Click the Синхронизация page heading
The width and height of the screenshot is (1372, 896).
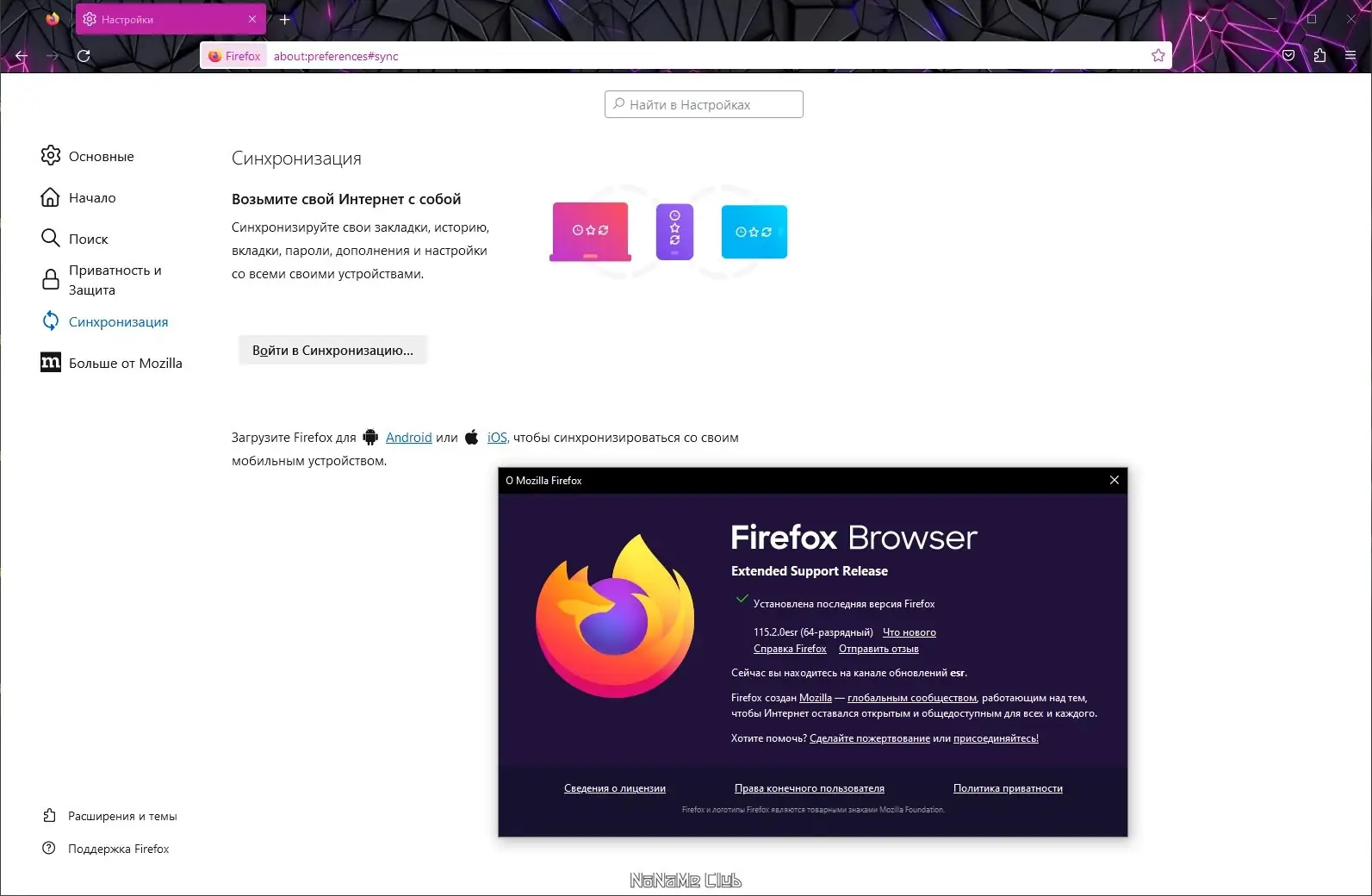point(296,159)
